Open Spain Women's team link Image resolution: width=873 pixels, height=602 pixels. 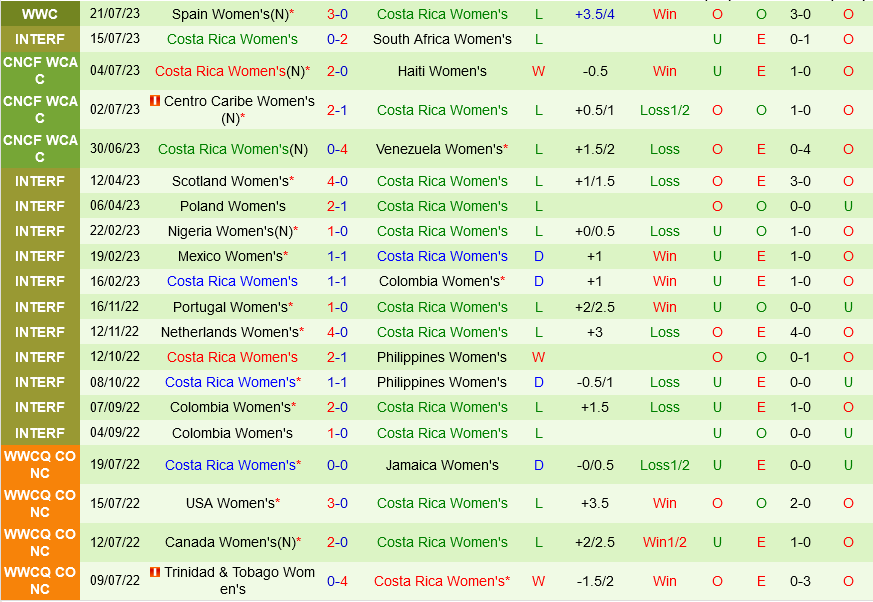point(229,14)
